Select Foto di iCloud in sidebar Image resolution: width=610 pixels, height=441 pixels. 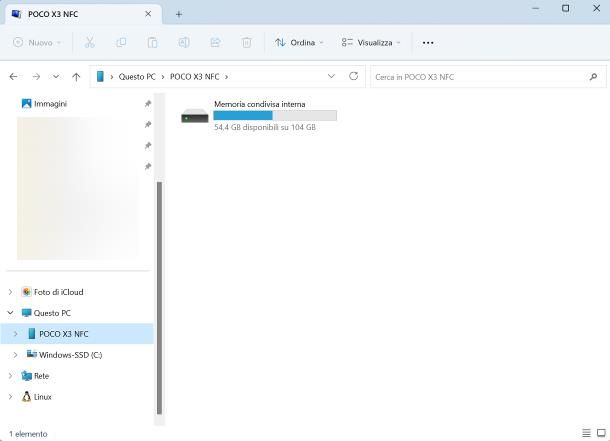[x=58, y=292]
